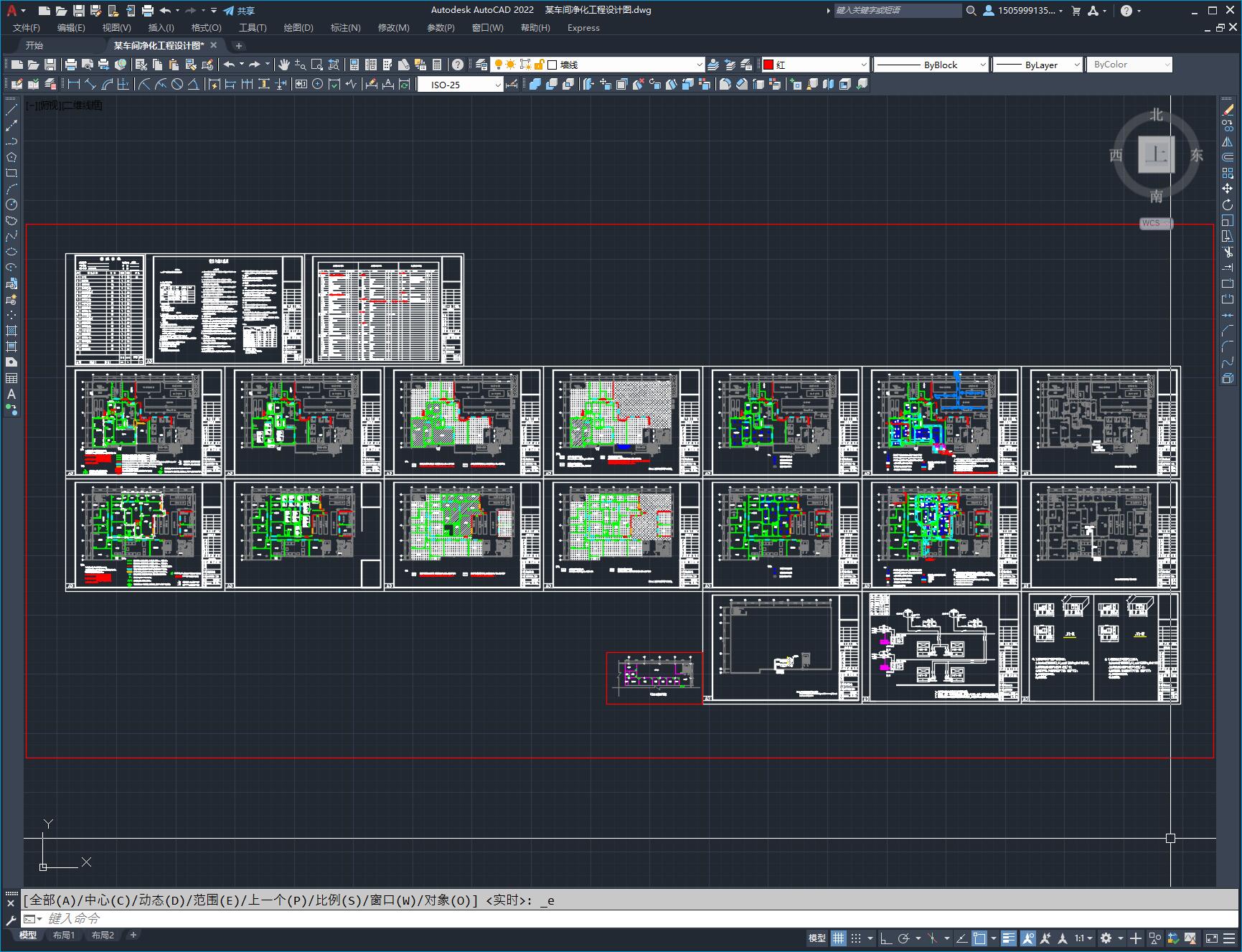This screenshot has height=952, width=1242.
Task: Open the 绘图(D) menu
Action: (x=298, y=28)
